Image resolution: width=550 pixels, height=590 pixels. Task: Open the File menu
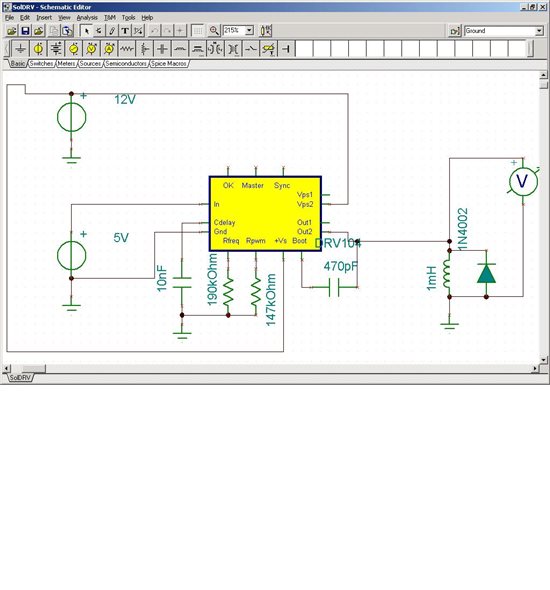point(9,18)
